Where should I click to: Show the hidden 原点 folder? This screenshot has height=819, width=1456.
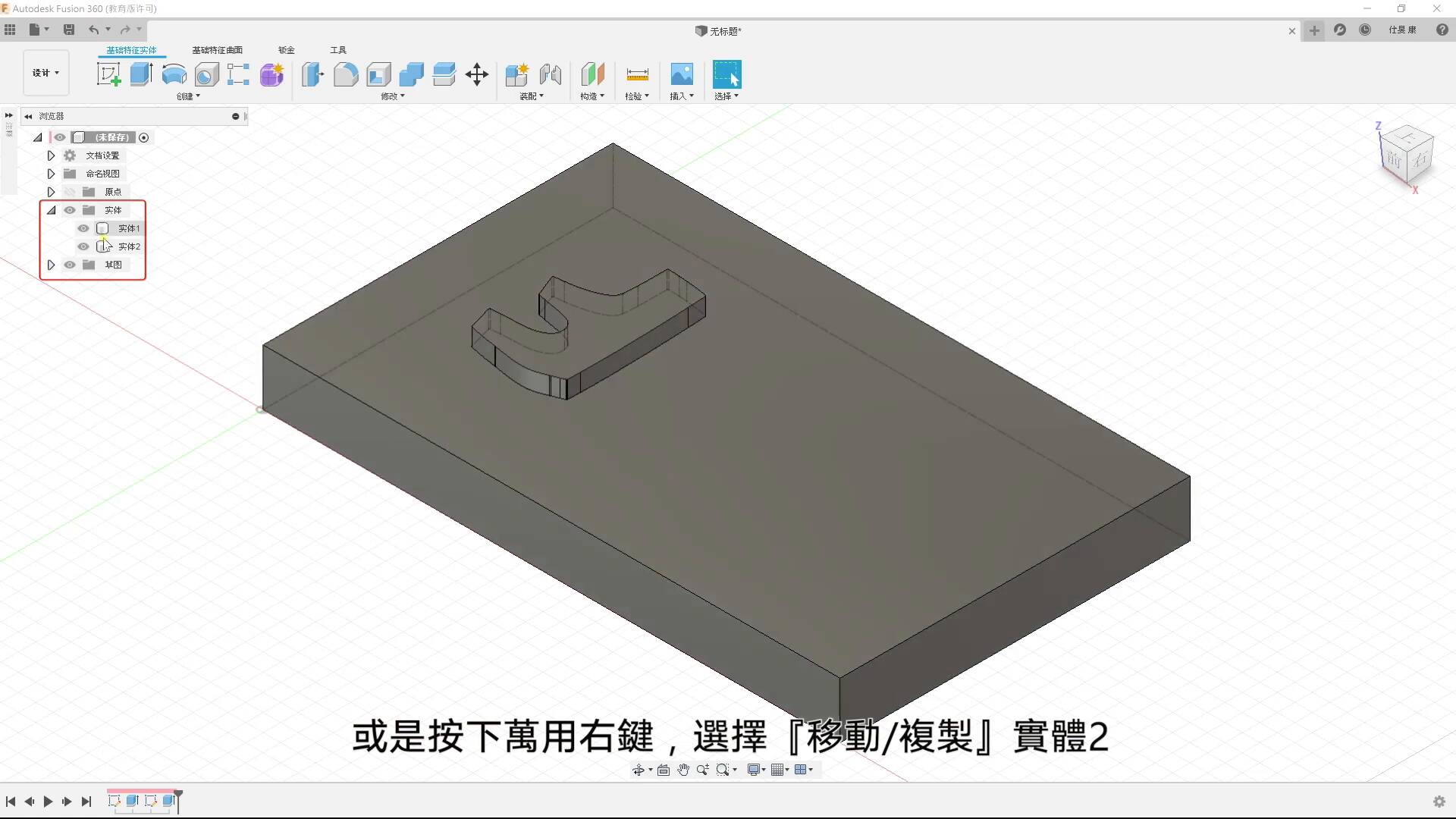point(70,192)
